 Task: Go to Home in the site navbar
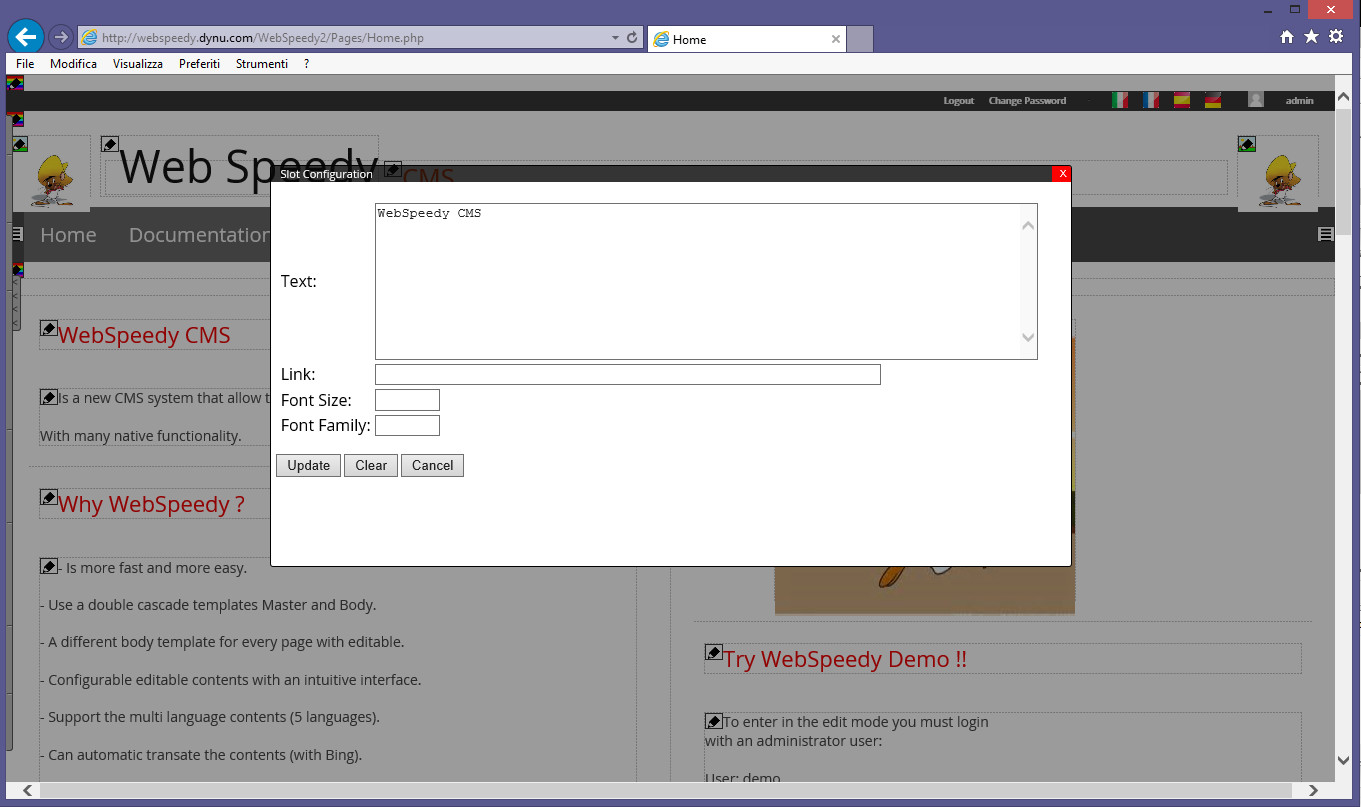pyautogui.click(x=68, y=235)
